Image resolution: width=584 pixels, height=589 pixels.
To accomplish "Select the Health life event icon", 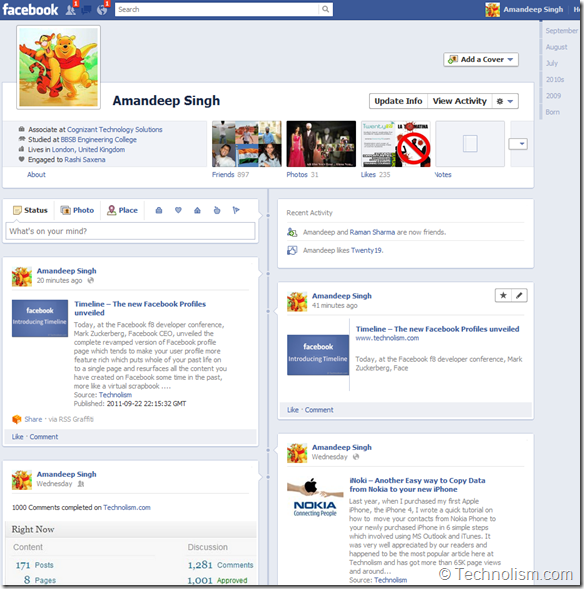I will [x=217, y=210].
